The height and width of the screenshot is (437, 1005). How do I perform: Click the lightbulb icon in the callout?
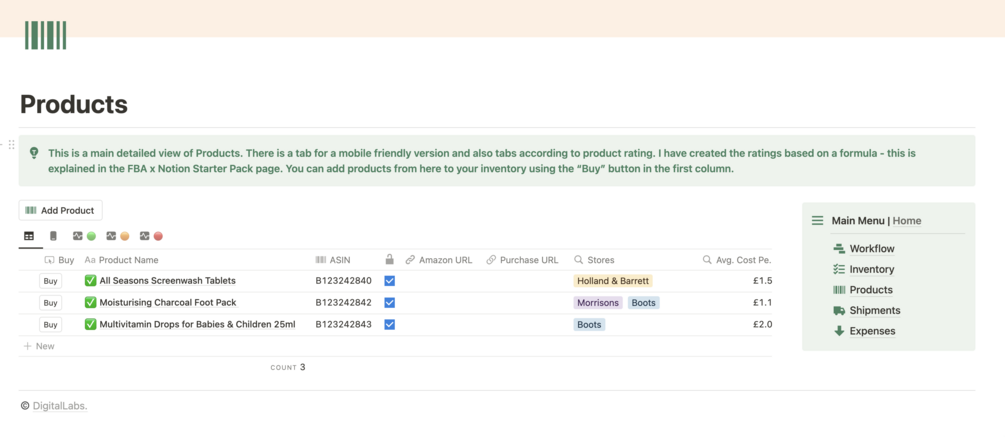(34, 154)
